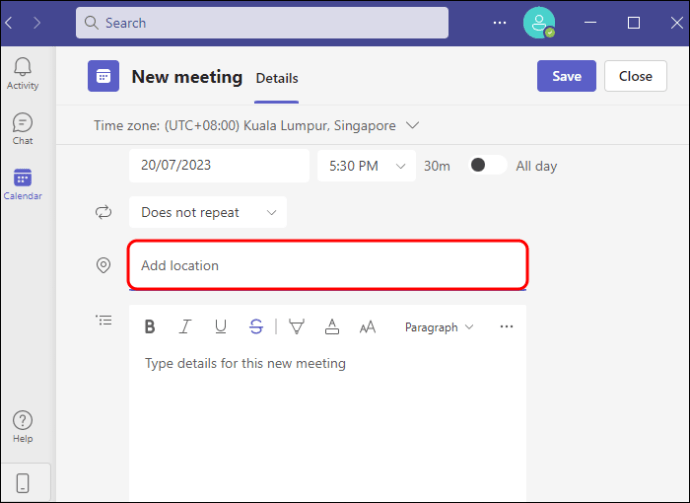
Task: Open Help in the sidebar
Action: [x=22, y=426]
